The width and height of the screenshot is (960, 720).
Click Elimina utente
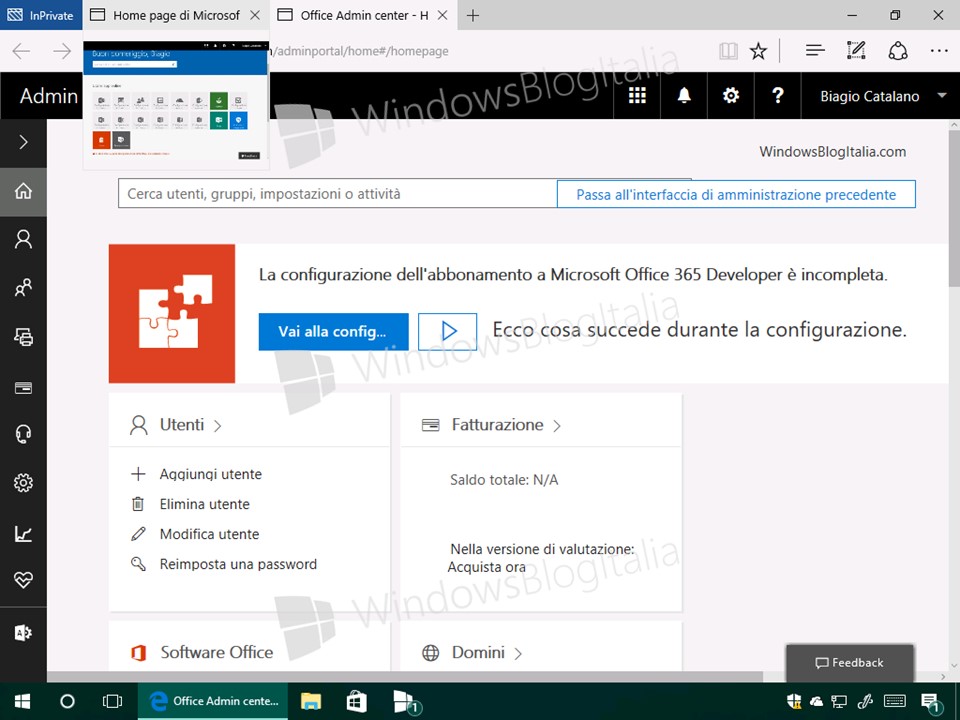tap(204, 504)
